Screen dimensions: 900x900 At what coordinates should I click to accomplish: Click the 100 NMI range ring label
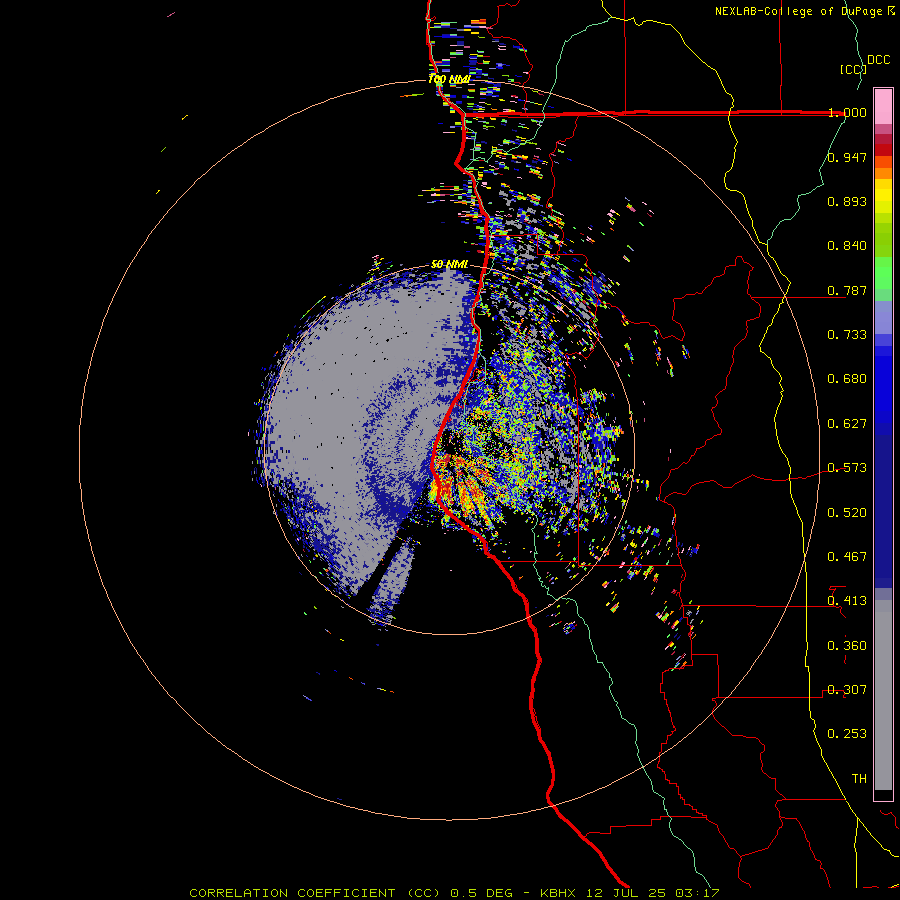(449, 79)
